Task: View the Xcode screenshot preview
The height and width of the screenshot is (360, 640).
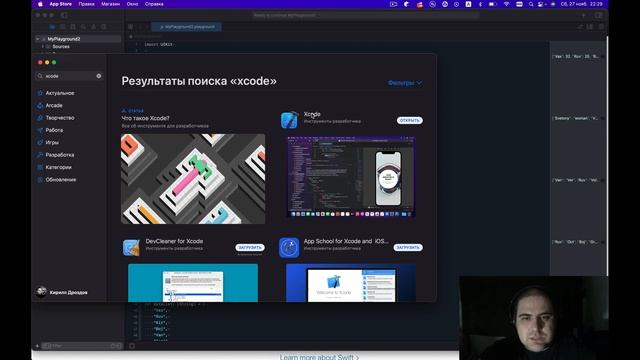Action: 351,177
